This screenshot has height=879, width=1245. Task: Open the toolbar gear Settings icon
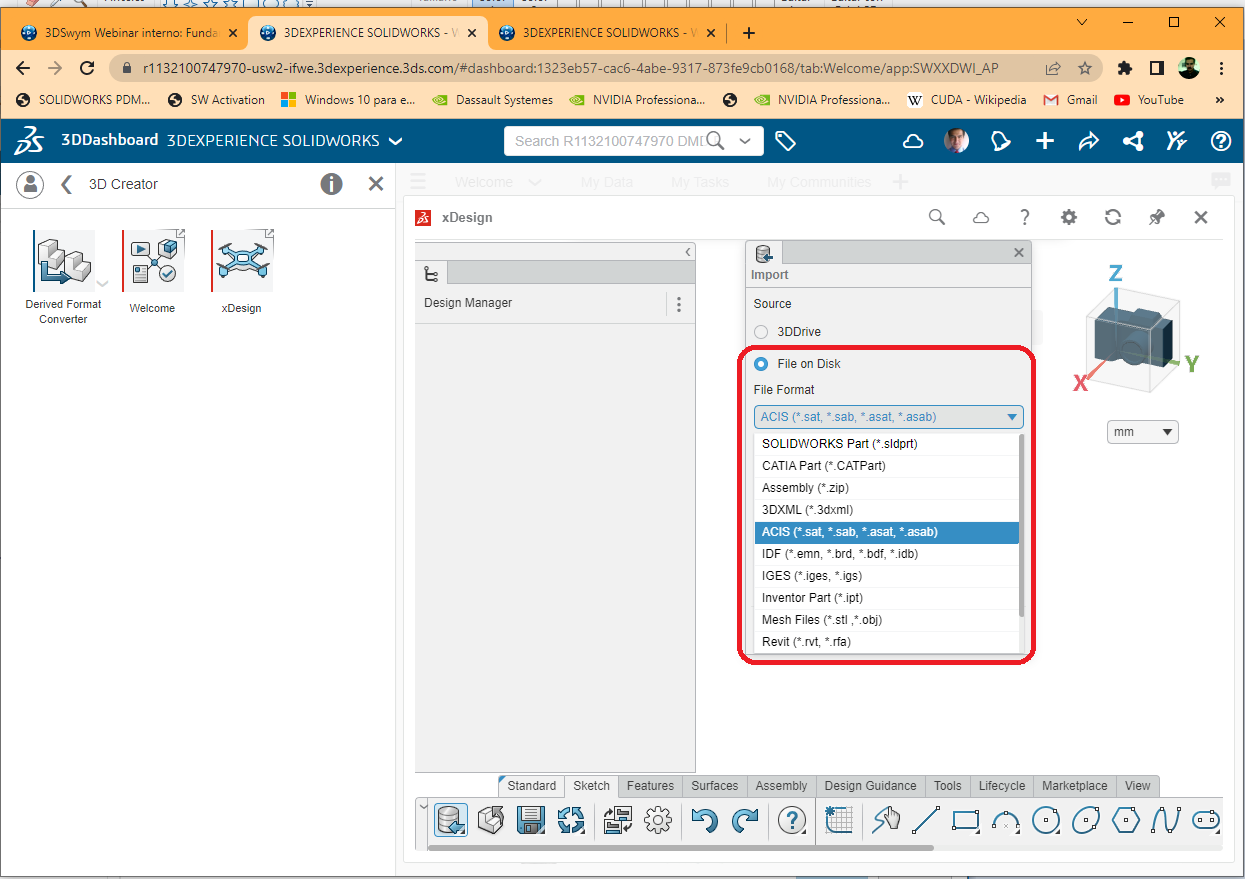pyautogui.click(x=658, y=821)
